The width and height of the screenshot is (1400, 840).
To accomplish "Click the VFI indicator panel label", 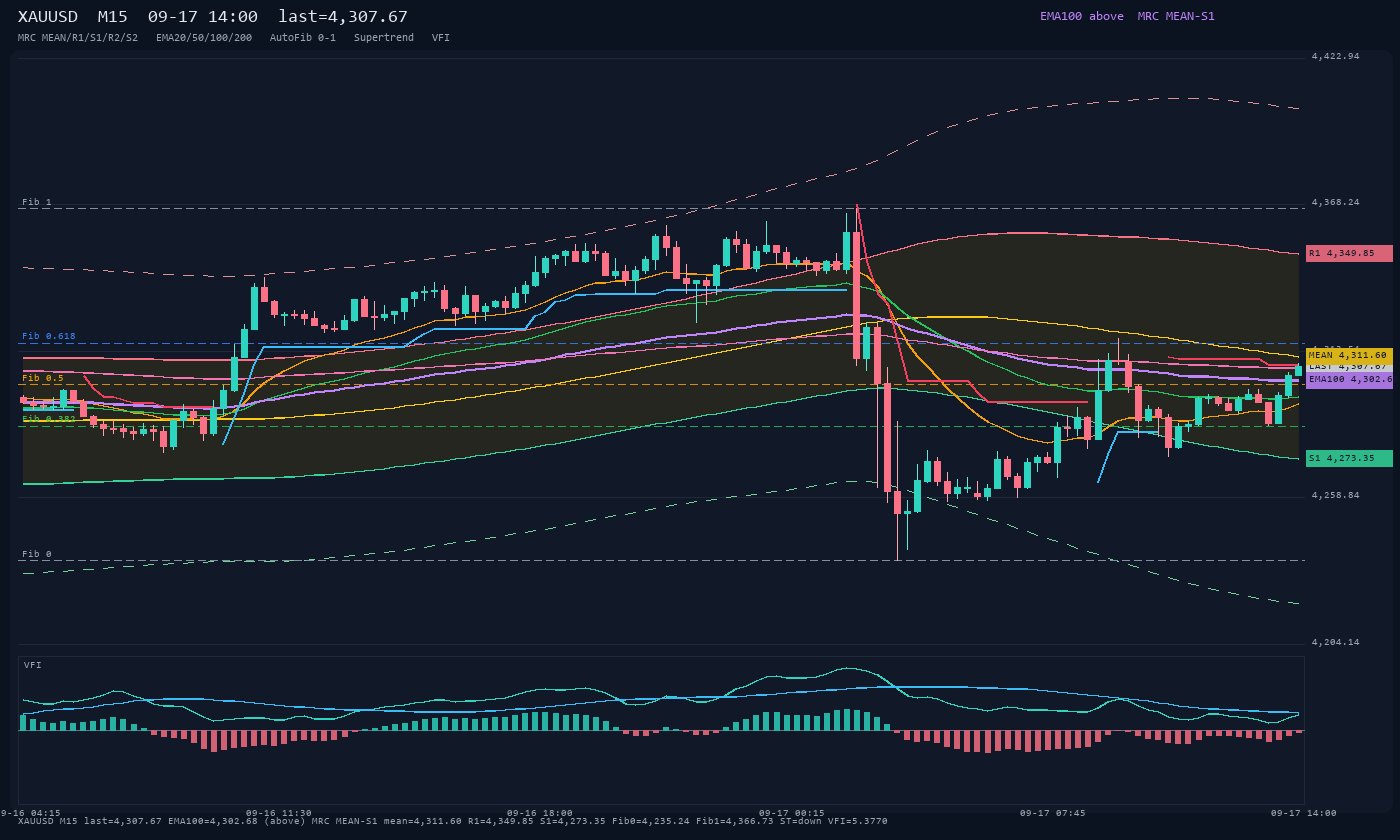I will pyautogui.click(x=33, y=665).
